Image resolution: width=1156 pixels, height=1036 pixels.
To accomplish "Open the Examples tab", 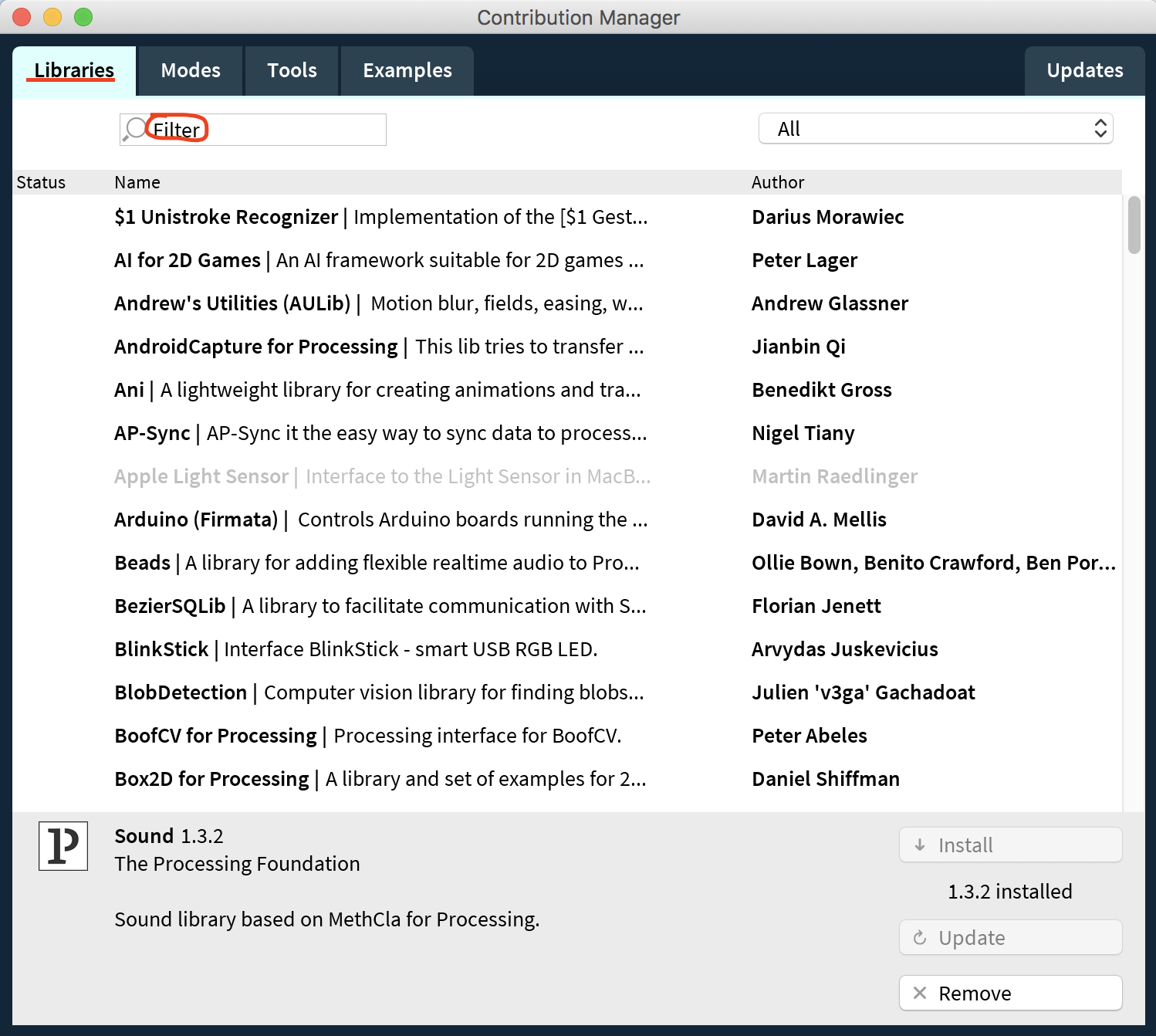I will 407,70.
